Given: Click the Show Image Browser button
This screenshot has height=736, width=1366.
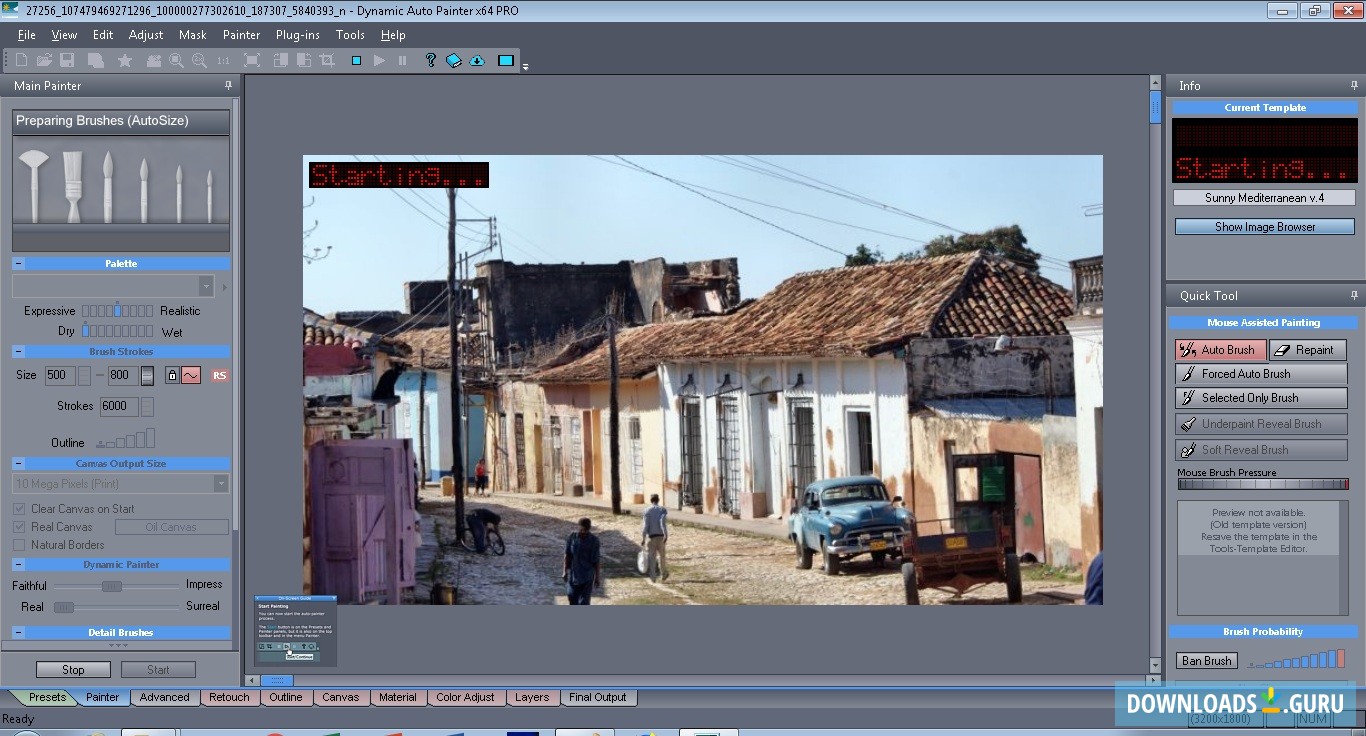Looking at the screenshot, I should (x=1263, y=226).
